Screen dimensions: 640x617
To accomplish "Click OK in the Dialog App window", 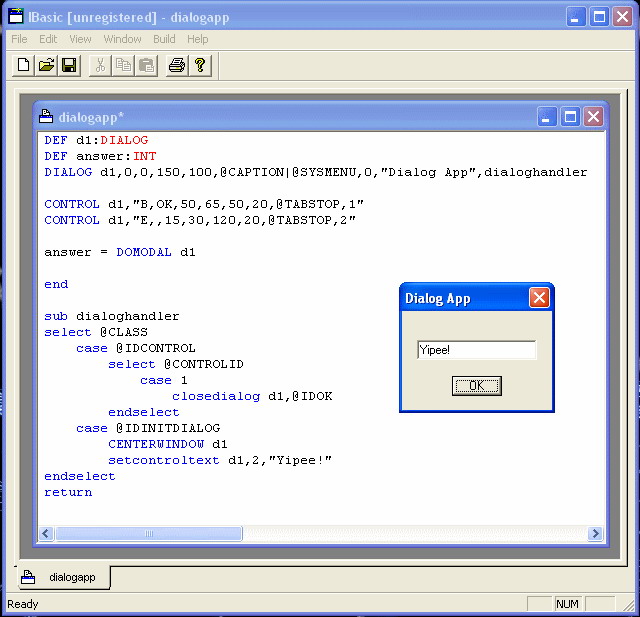I will pos(477,386).
